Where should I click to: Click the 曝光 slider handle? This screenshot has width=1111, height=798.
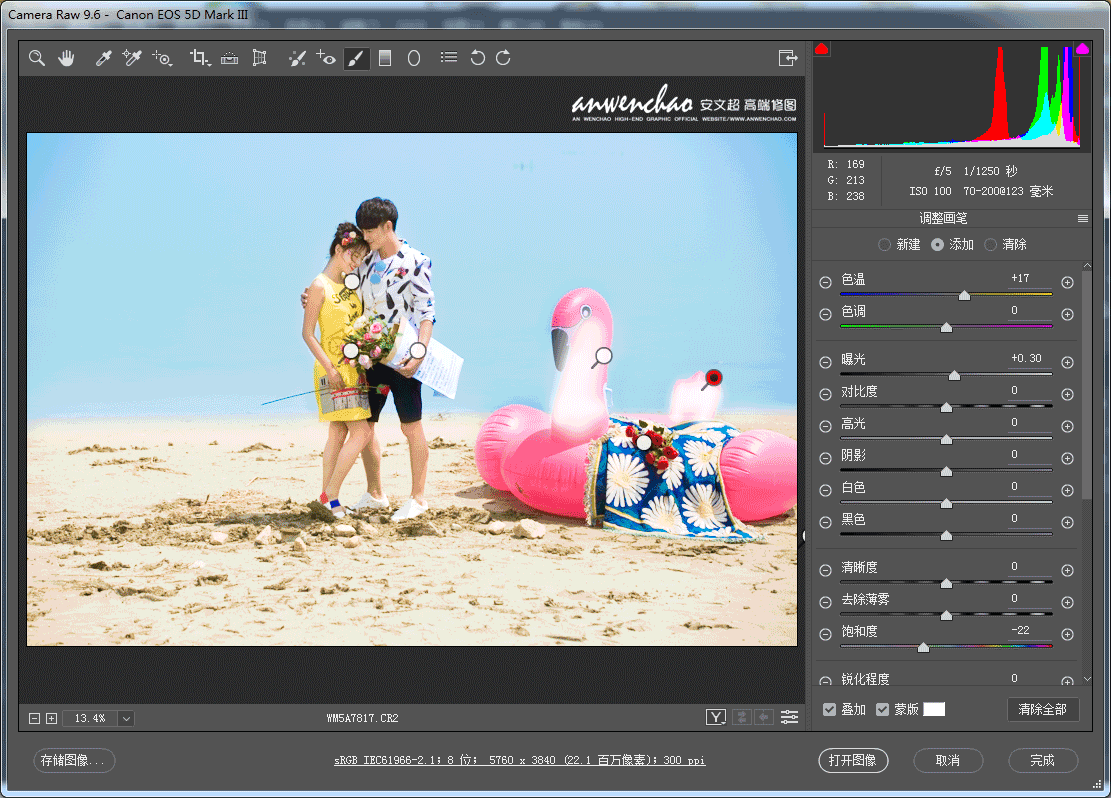point(954,375)
